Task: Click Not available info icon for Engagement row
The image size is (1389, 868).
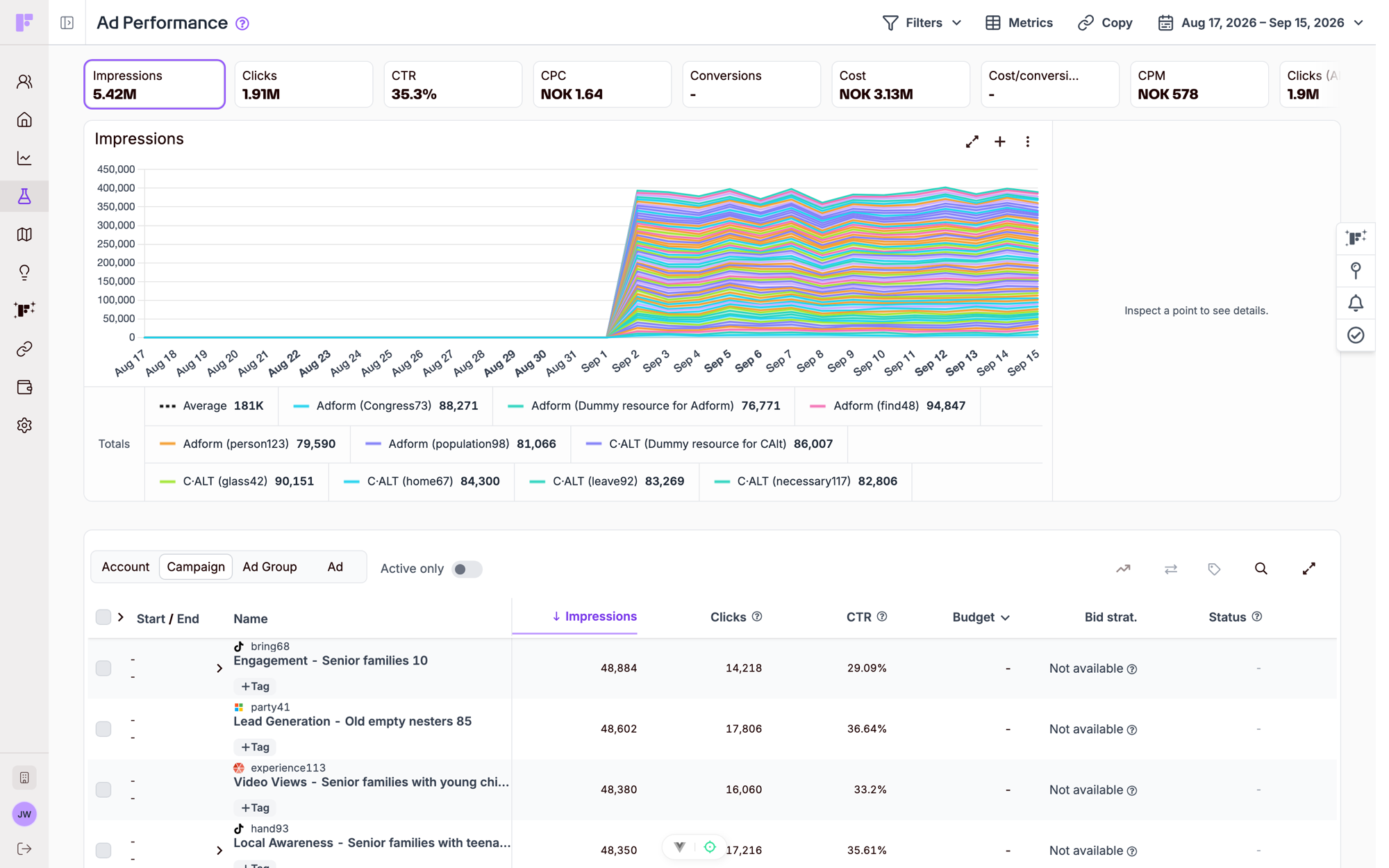Action: [1132, 669]
